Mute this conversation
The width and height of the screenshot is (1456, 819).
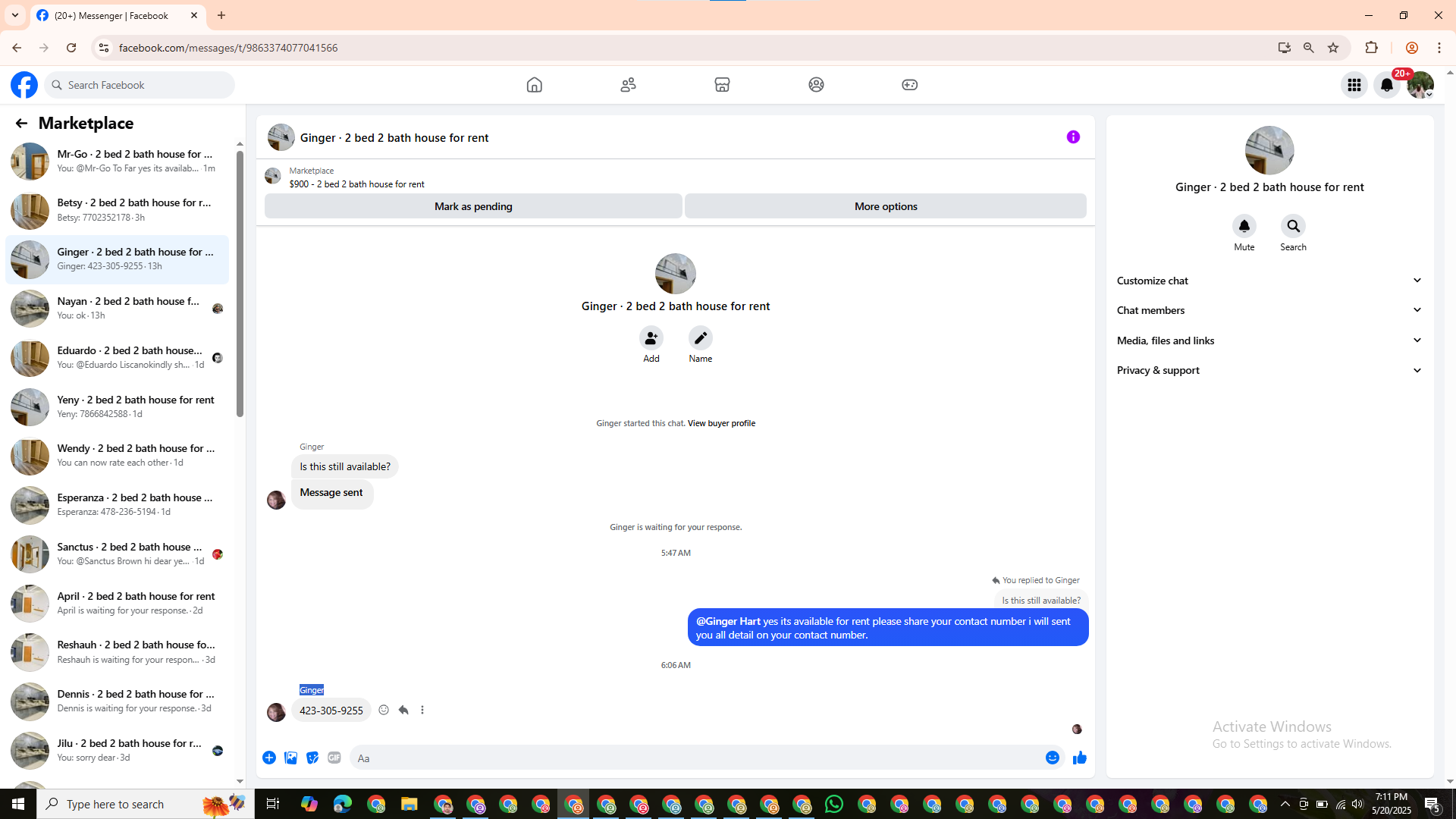[1244, 226]
